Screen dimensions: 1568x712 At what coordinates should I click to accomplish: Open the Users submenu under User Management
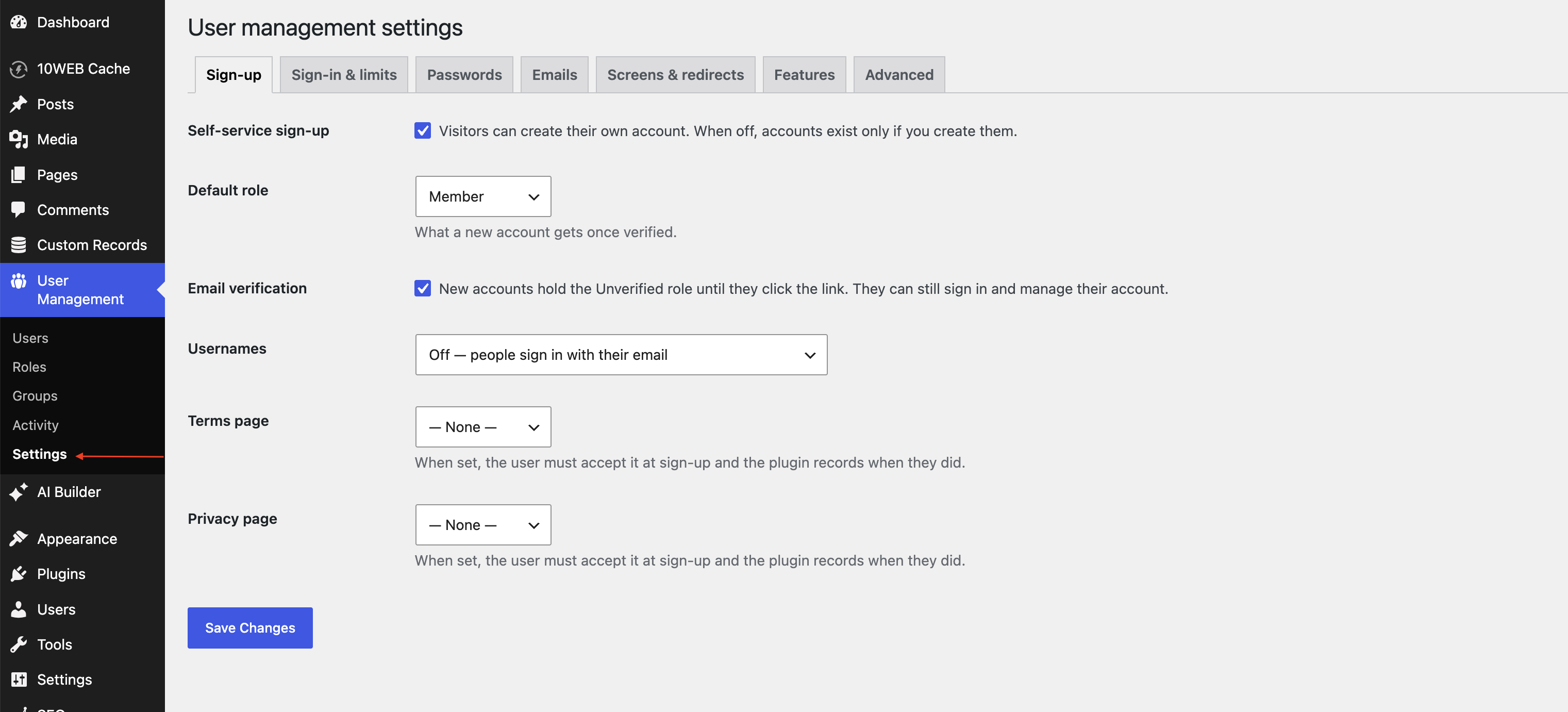[x=30, y=338]
